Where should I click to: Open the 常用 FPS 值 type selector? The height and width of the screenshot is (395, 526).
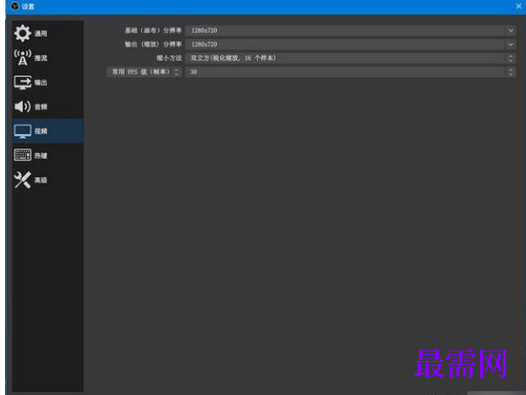144,72
